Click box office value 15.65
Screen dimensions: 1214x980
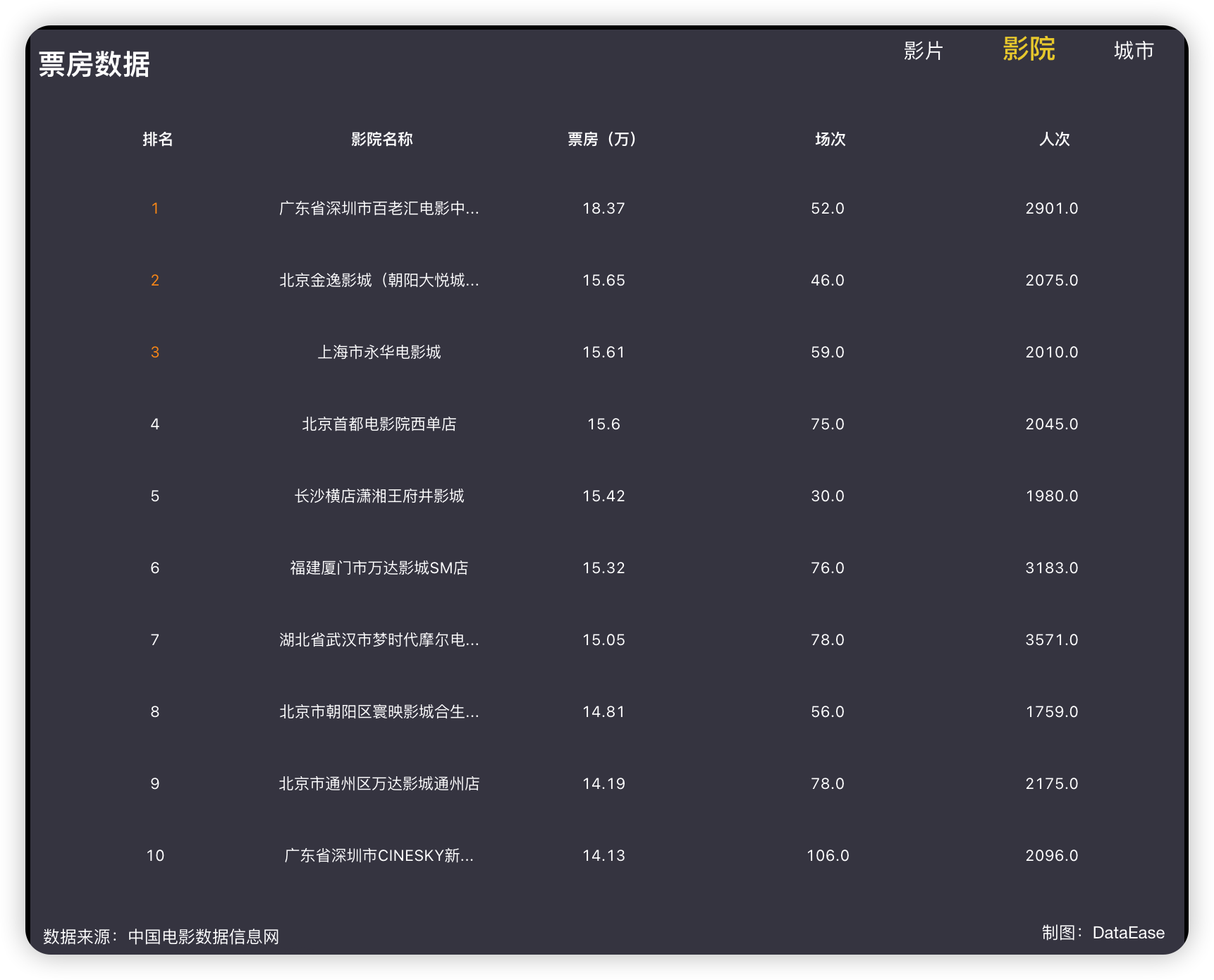tap(603, 281)
